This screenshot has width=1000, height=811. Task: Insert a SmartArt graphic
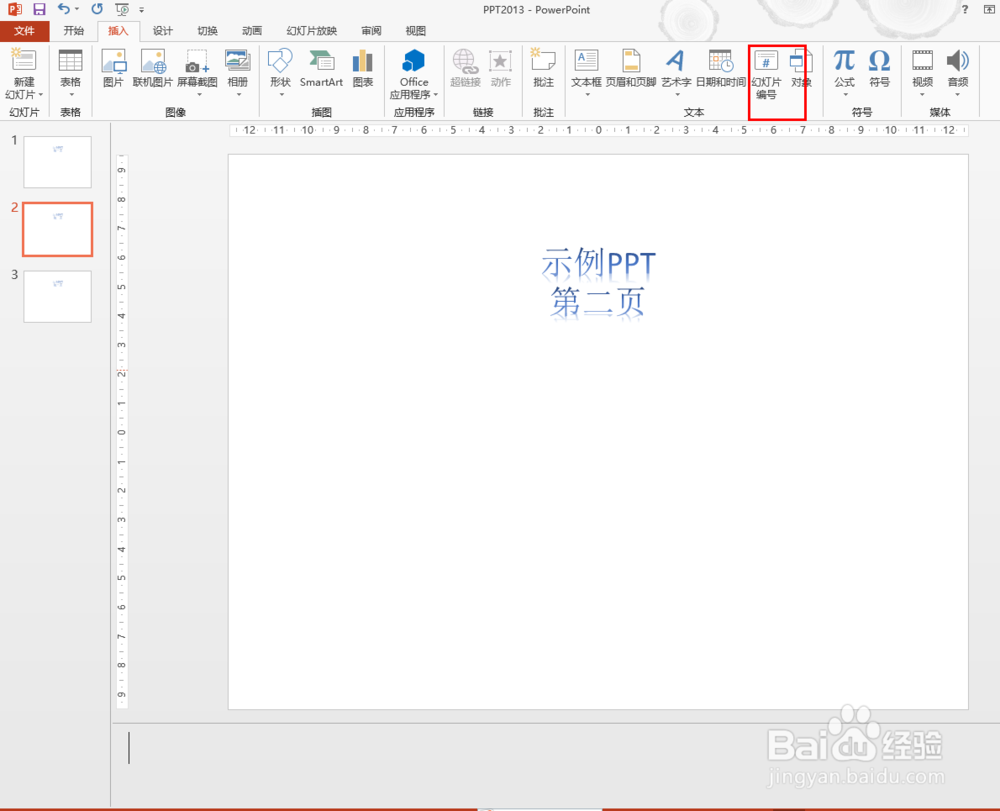point(321,69)
